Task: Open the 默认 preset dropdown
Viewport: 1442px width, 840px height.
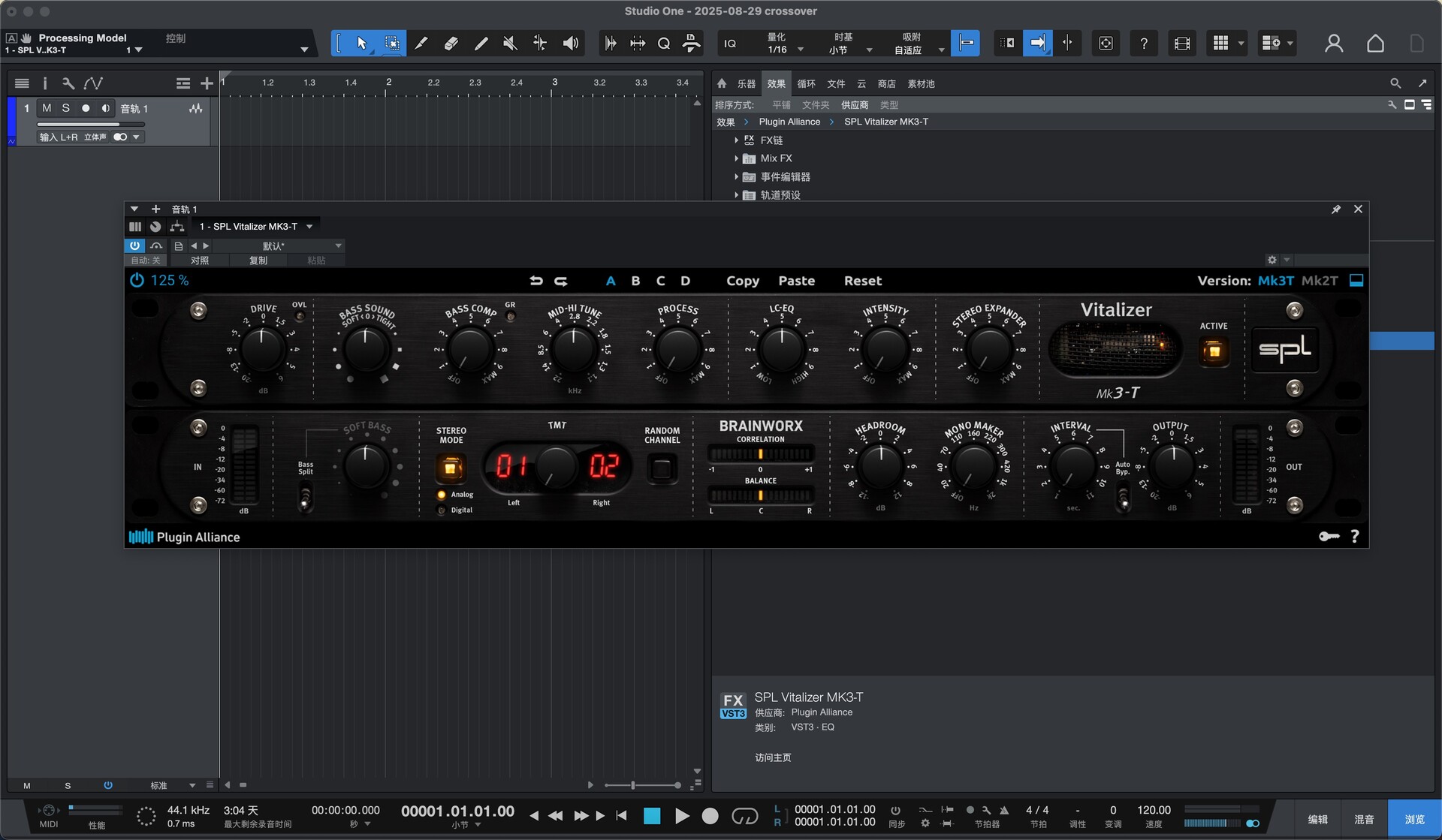Action: (279, 245)
